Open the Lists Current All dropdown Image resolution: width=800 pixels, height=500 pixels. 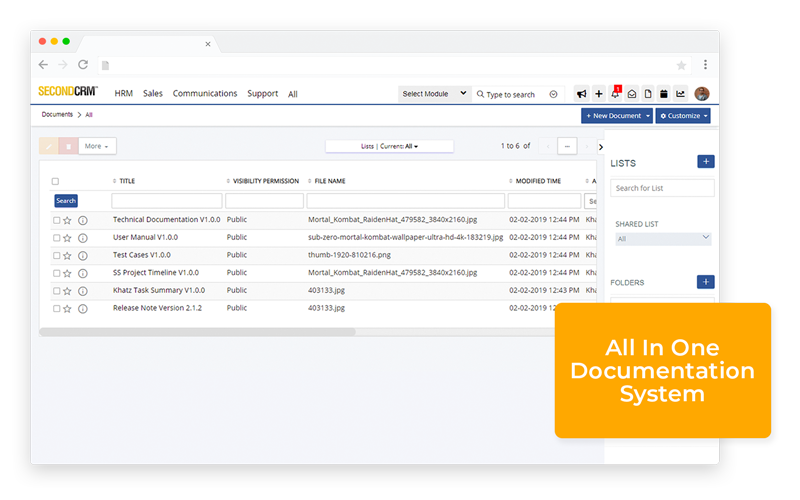click(389, 146)
